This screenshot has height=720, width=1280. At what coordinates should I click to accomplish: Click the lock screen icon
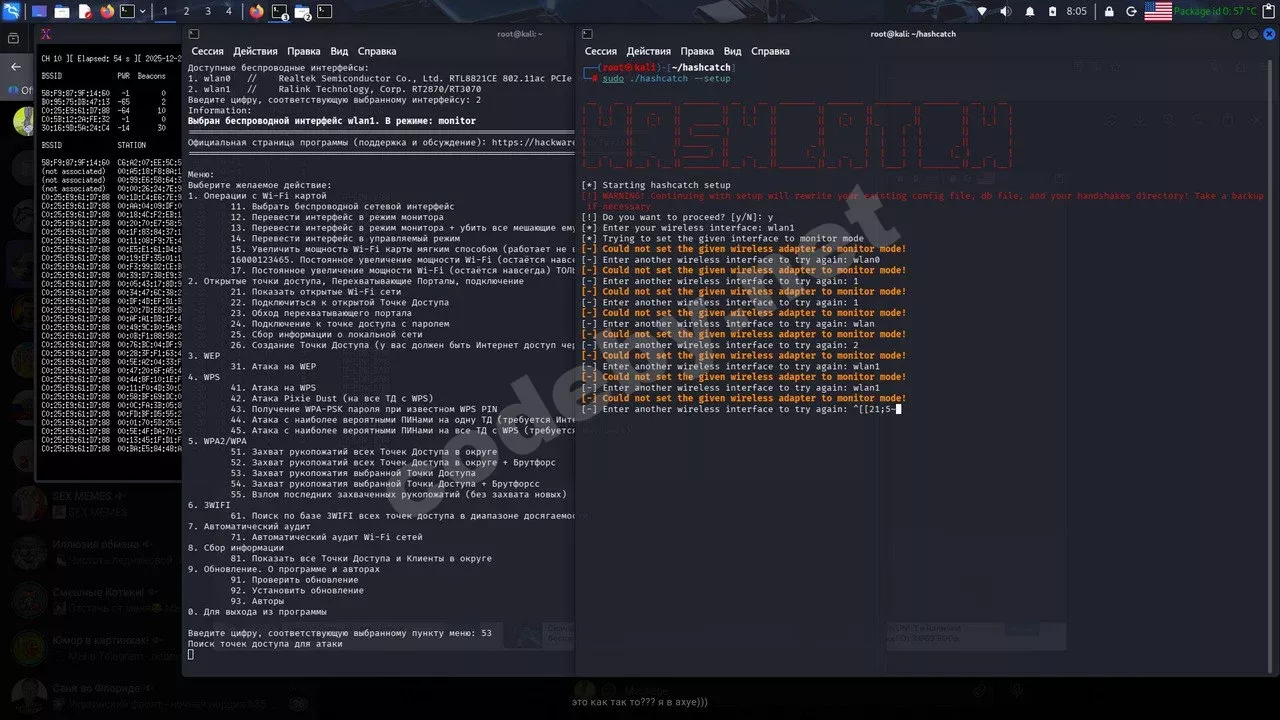click(1108, 12)
